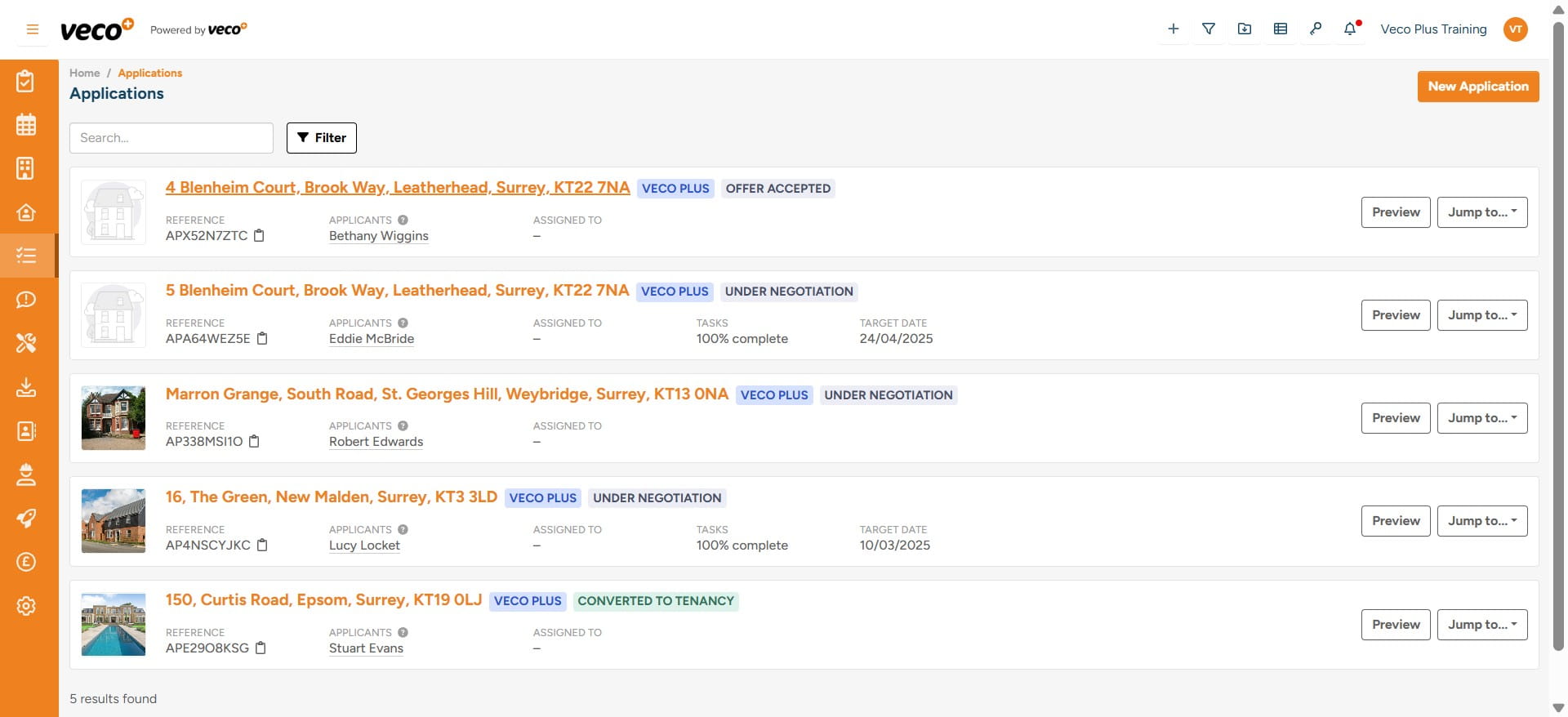Expand Jump to dropdown for 16, The Green
1568x717 pixels.
coord(1482,521)
